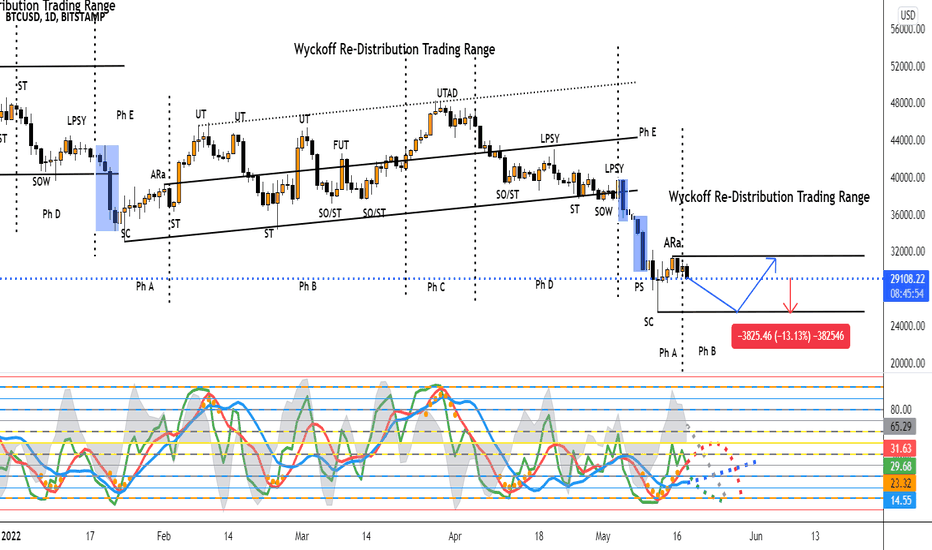Click the red -3825.46 (-13.13%) measurement label

(x=790, y=336)
